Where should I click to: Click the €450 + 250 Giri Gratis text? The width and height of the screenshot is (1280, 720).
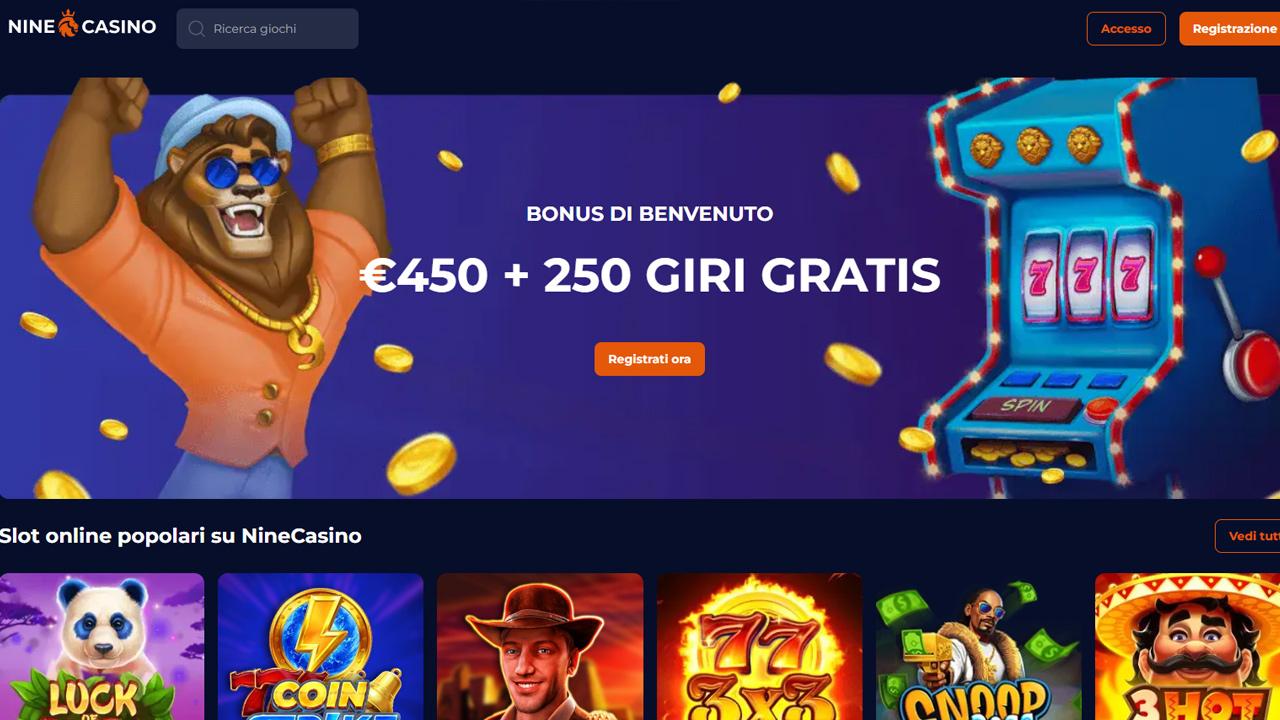click(650, 276)
